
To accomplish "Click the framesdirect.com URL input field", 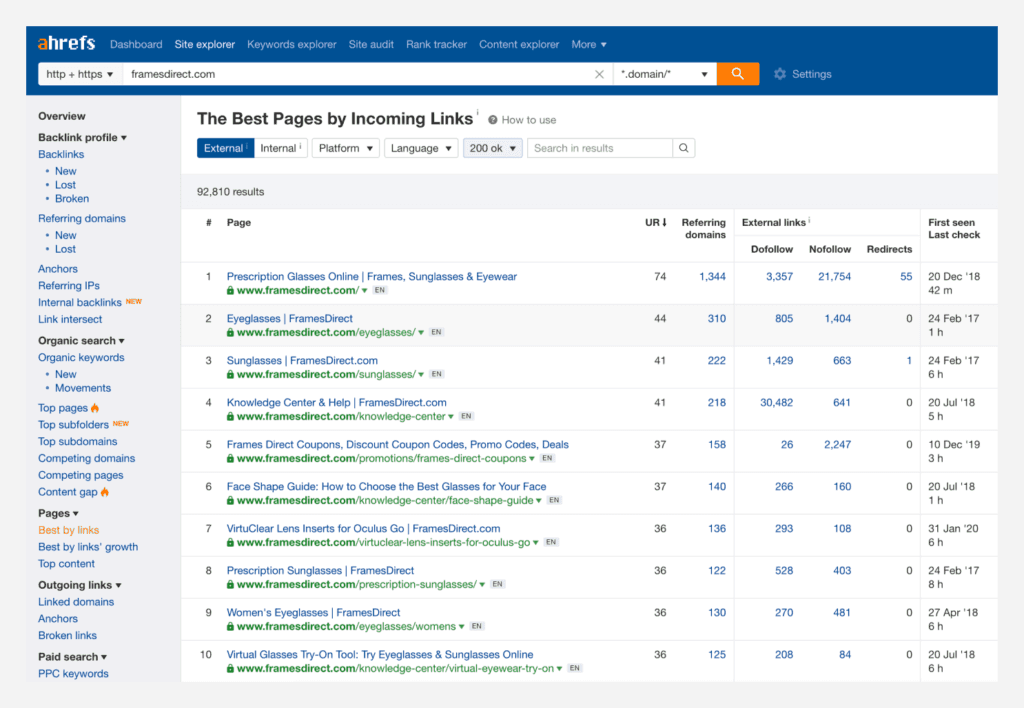I will [x=358, y=74].
